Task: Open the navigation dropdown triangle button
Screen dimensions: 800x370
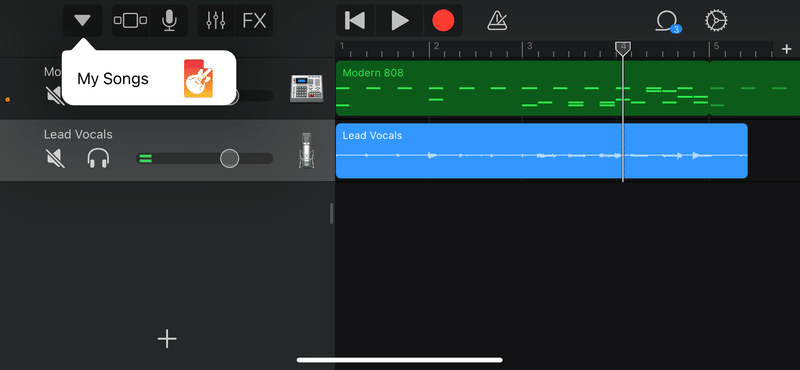Action: tap(82, 20)
